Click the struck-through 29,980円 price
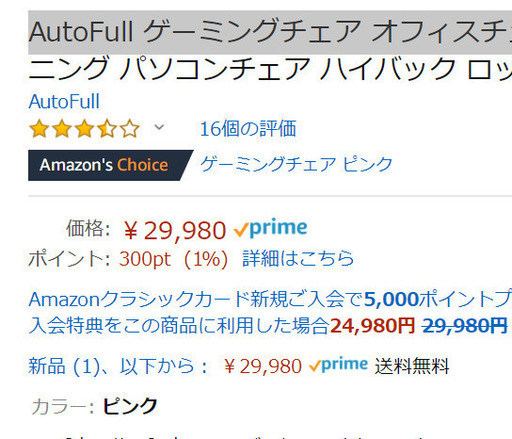512x439 pixels. click(x=465, y=326)
